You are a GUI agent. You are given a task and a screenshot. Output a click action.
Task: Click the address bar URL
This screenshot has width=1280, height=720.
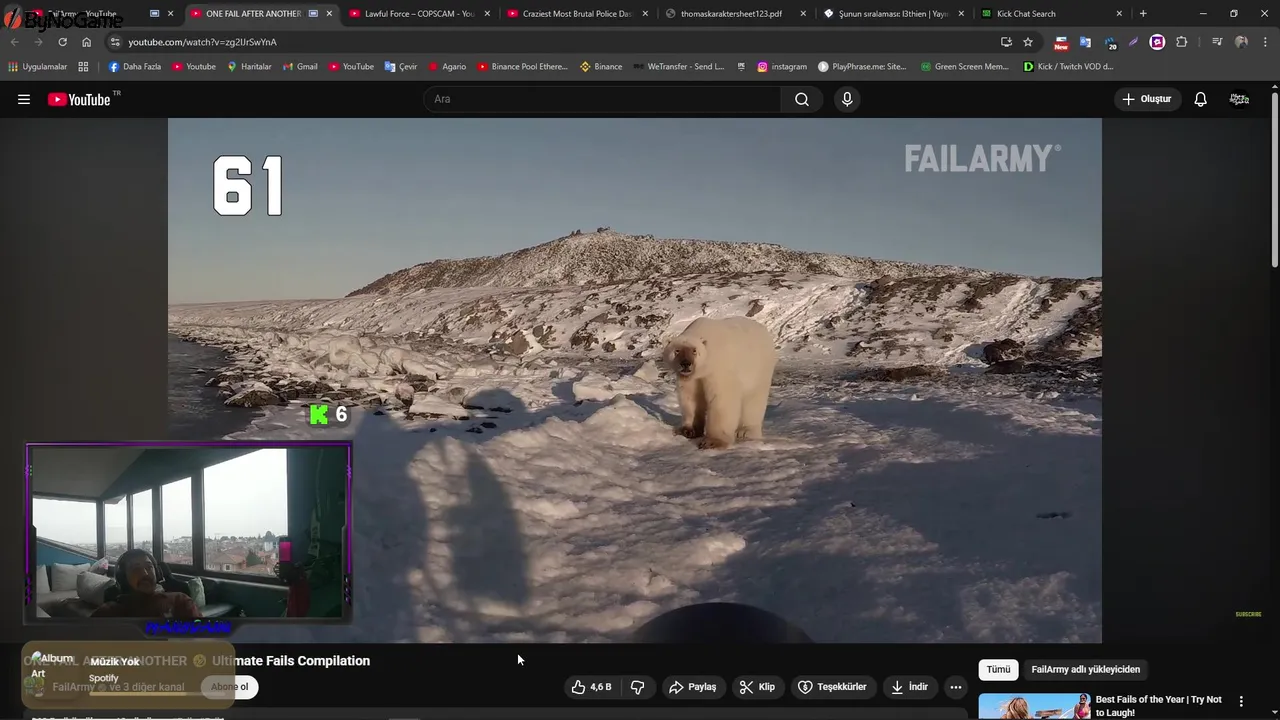click(x=202, y=42)
